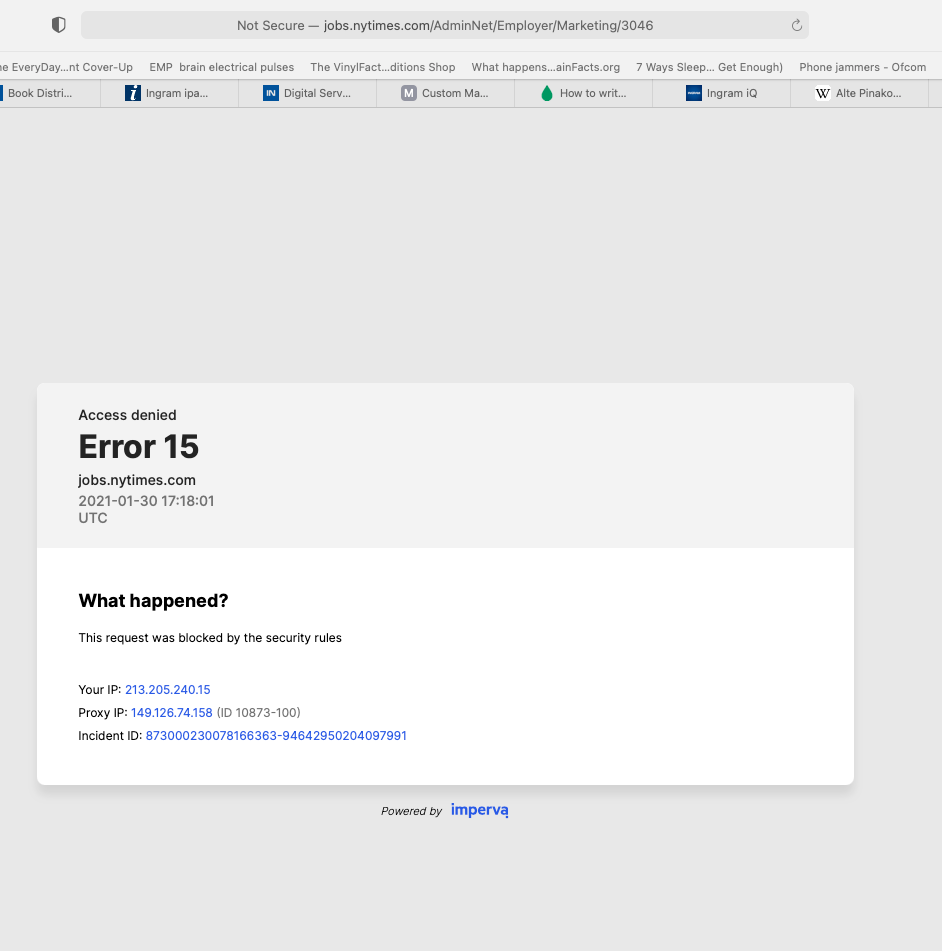
Task: Click the 'Error 15' heading
Action: (138, 446)
